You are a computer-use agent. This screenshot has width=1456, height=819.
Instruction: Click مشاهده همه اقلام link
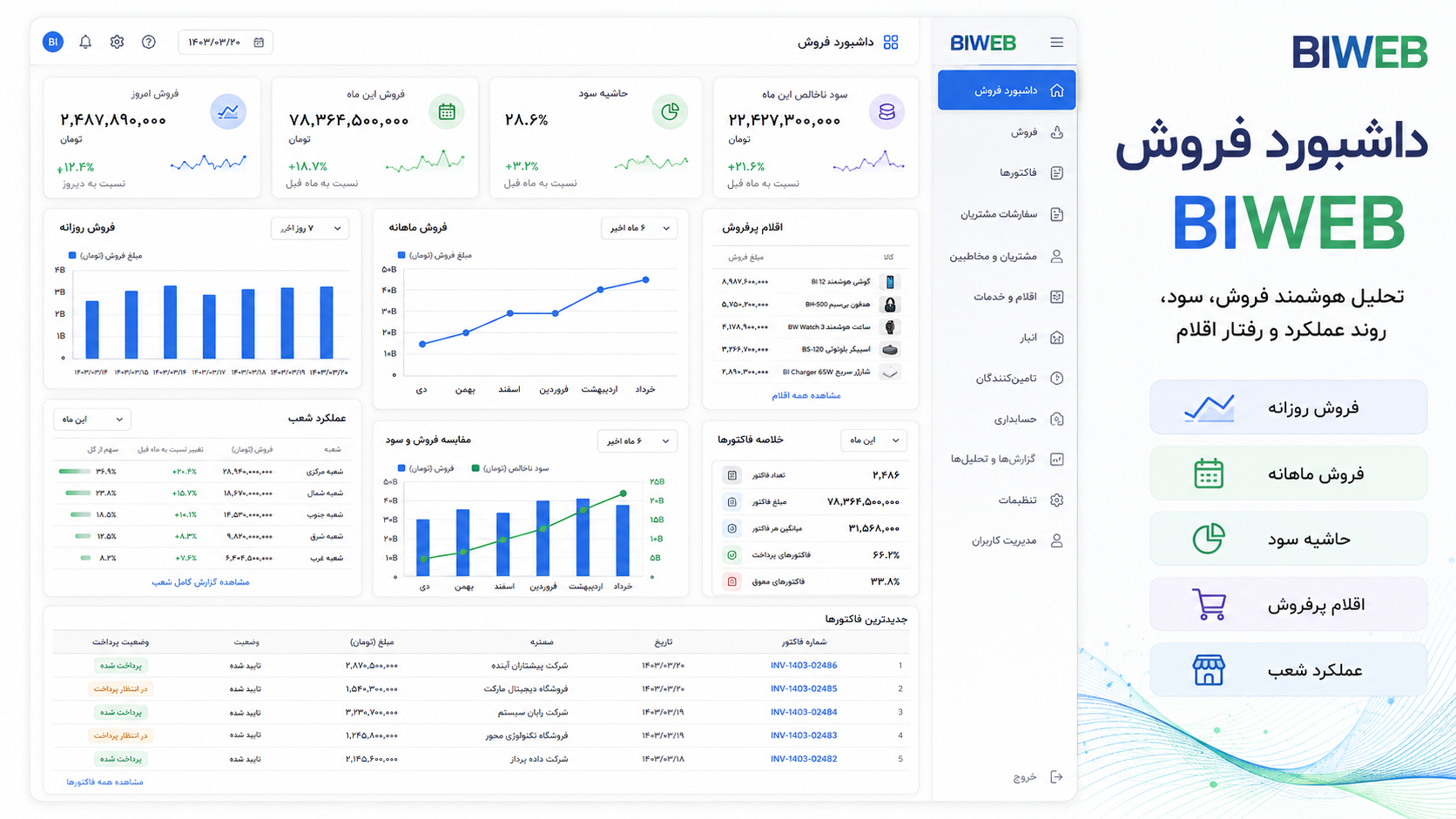tap(806, 395)
